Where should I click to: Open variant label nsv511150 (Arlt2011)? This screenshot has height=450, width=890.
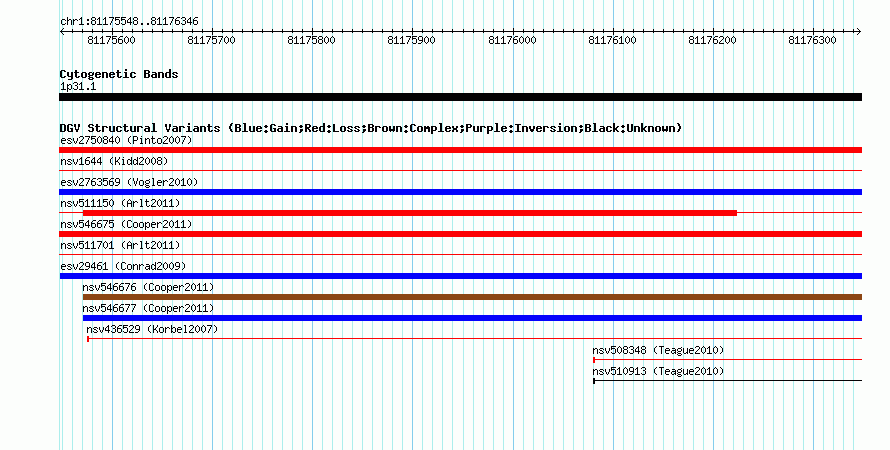point(120,203)
